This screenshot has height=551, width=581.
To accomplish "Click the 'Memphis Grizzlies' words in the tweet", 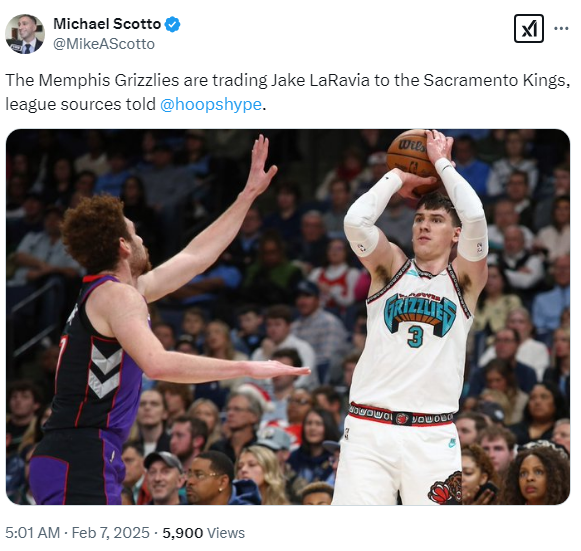I will (x=109, y=80).
